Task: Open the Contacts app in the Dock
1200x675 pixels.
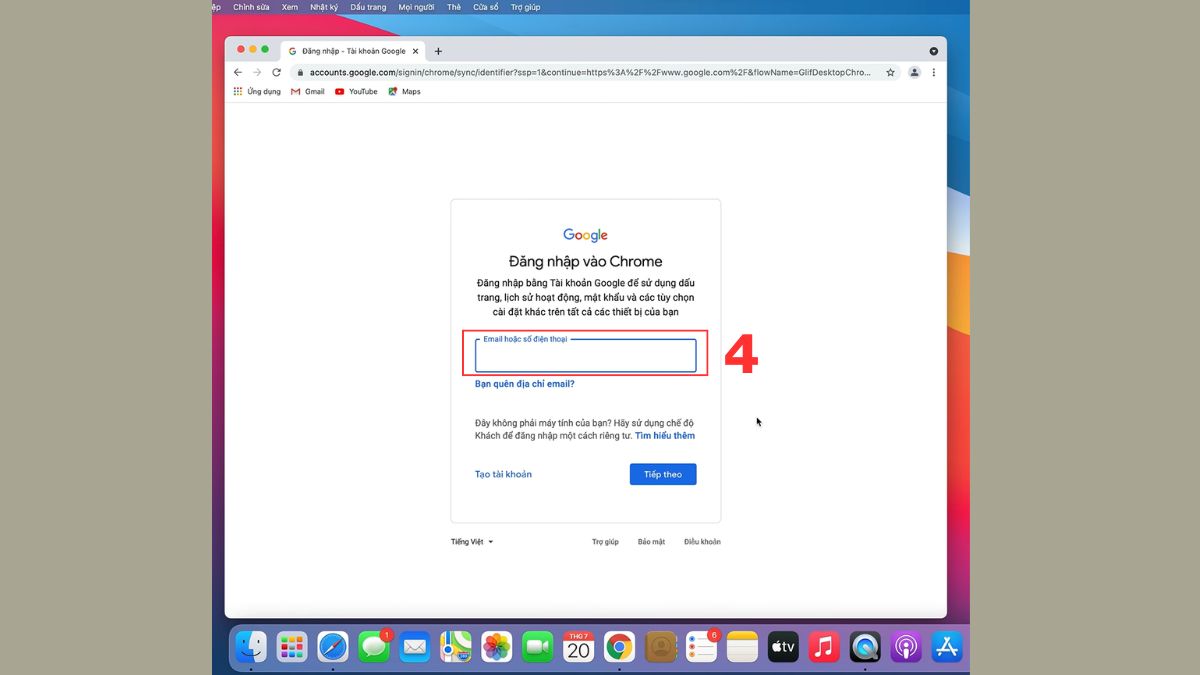Action: point(660,647)
